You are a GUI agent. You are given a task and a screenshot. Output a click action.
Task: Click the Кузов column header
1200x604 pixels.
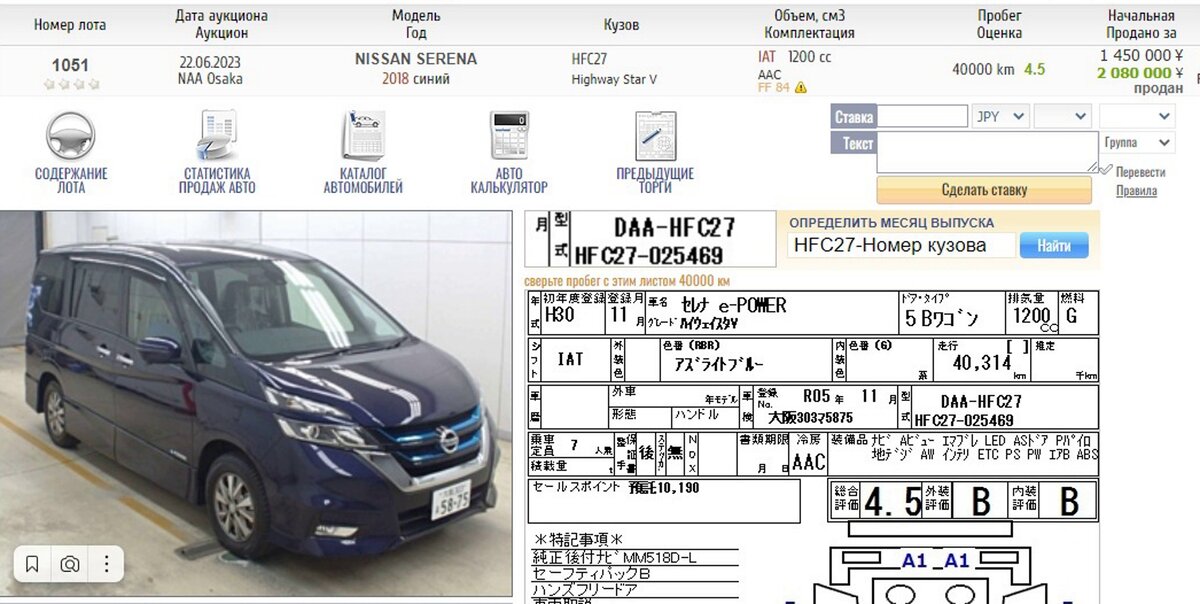621,24
